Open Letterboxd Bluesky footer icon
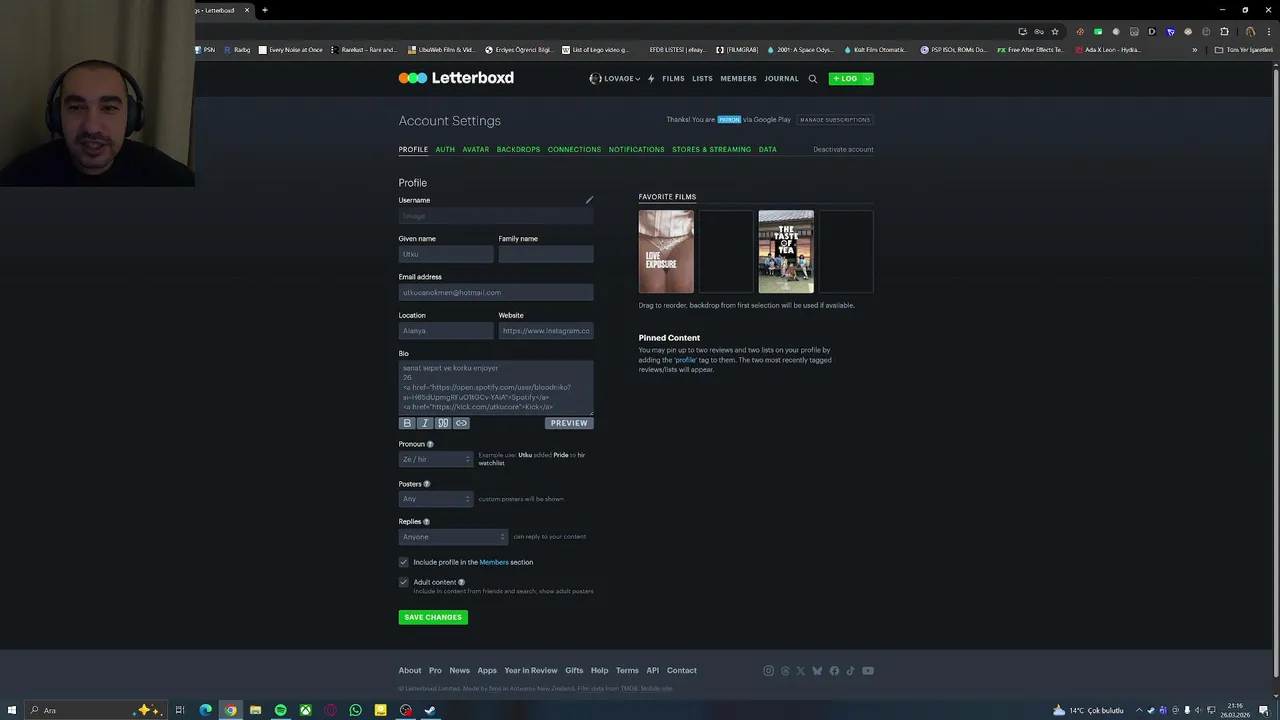The height and width of the screenshot is (720, 1280). pos(817,671)
